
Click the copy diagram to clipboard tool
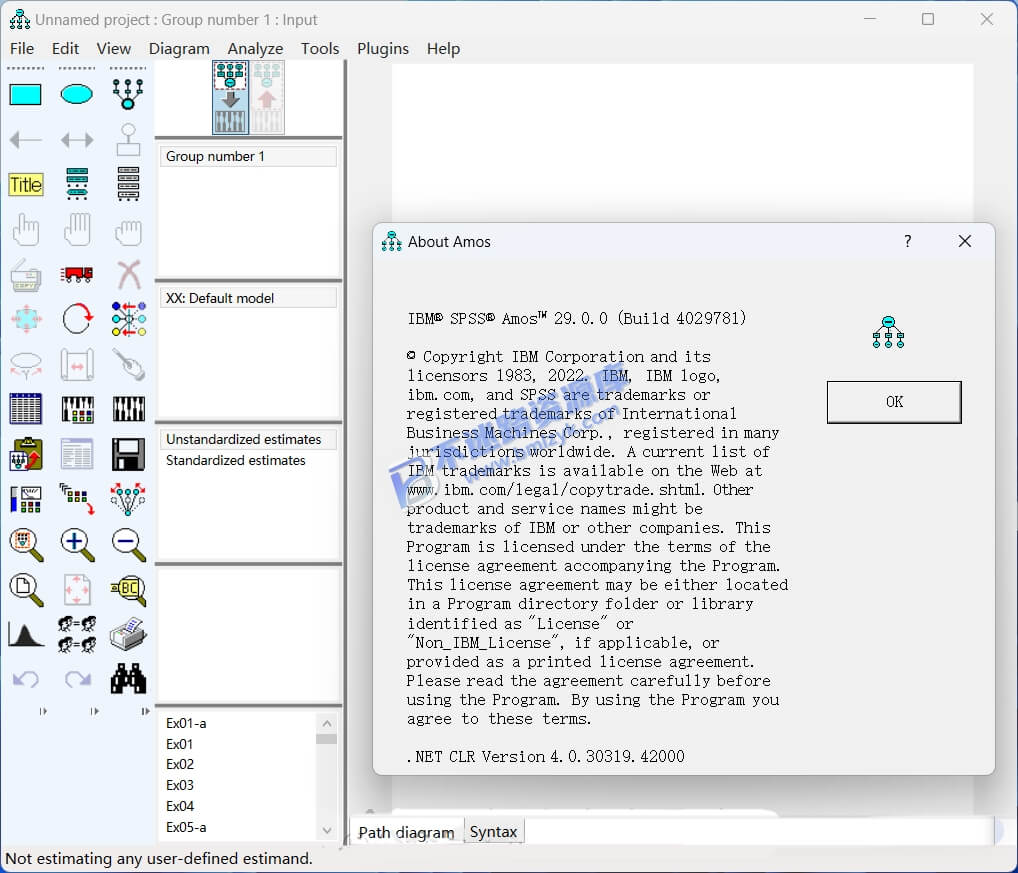(x=26, y=454)
